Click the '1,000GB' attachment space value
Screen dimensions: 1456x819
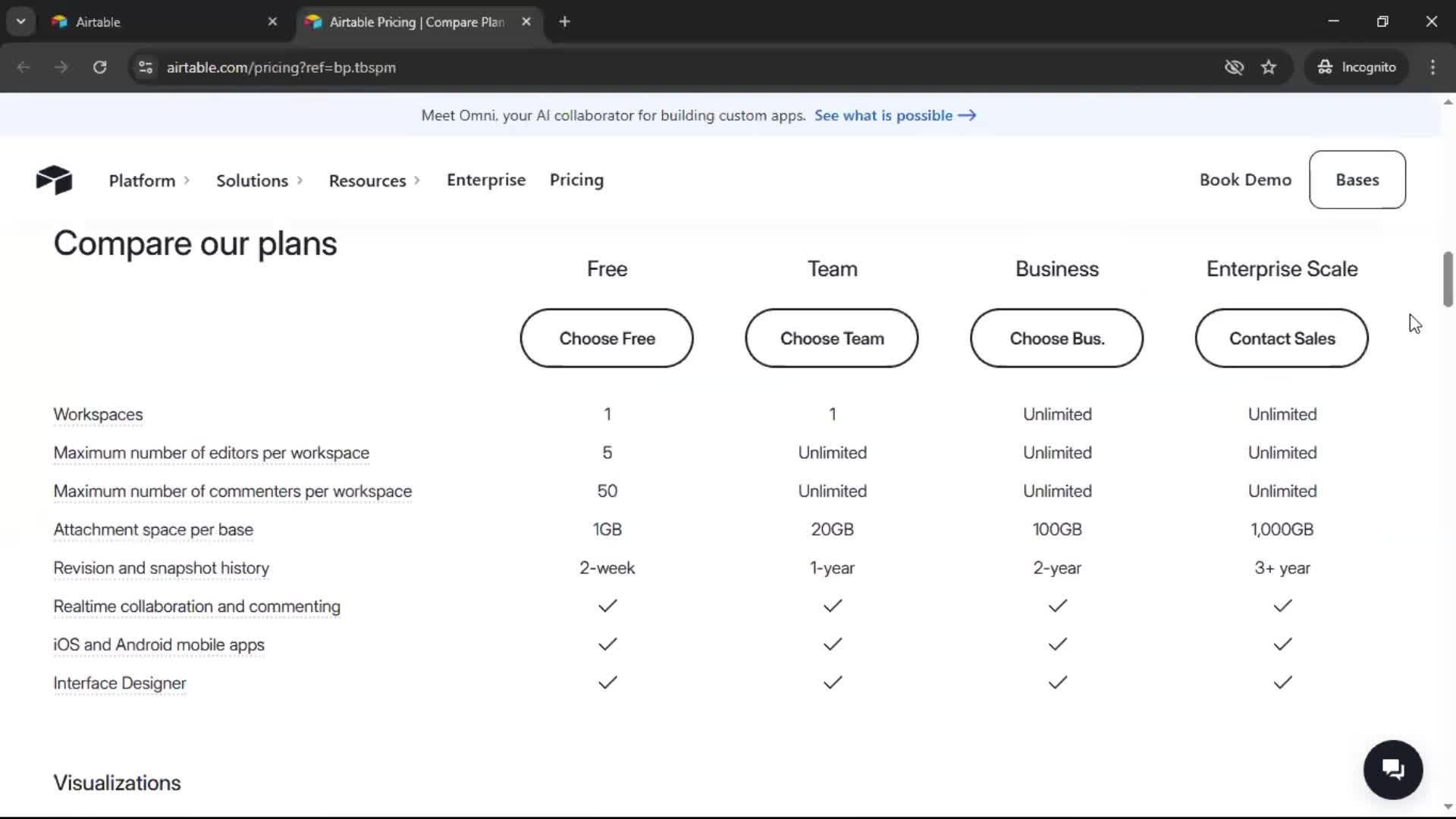click(x=1282, y=529)
